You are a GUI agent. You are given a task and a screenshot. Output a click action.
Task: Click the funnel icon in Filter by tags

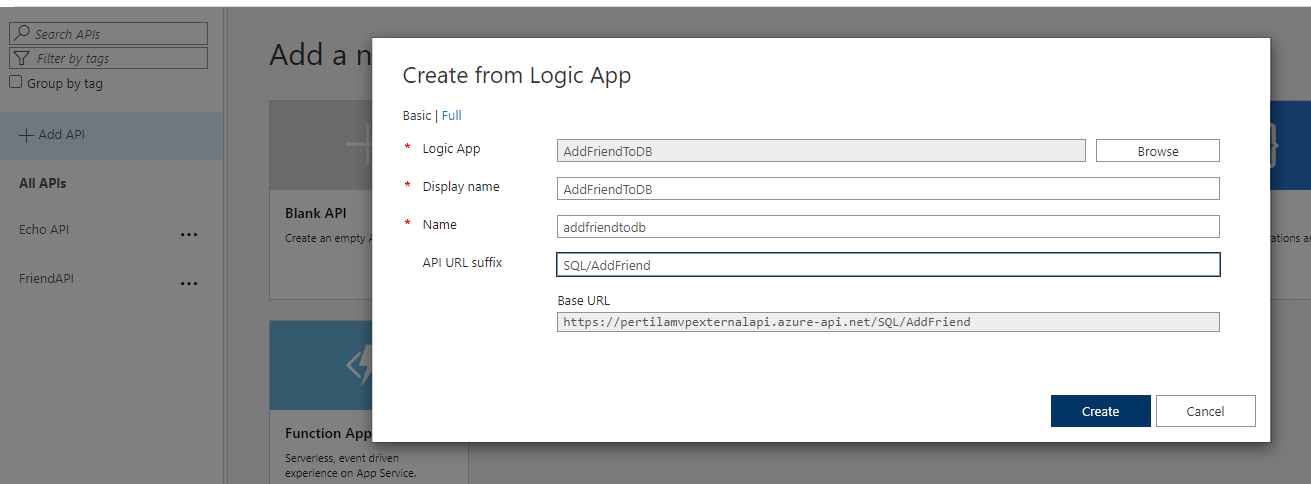point(22,59)
